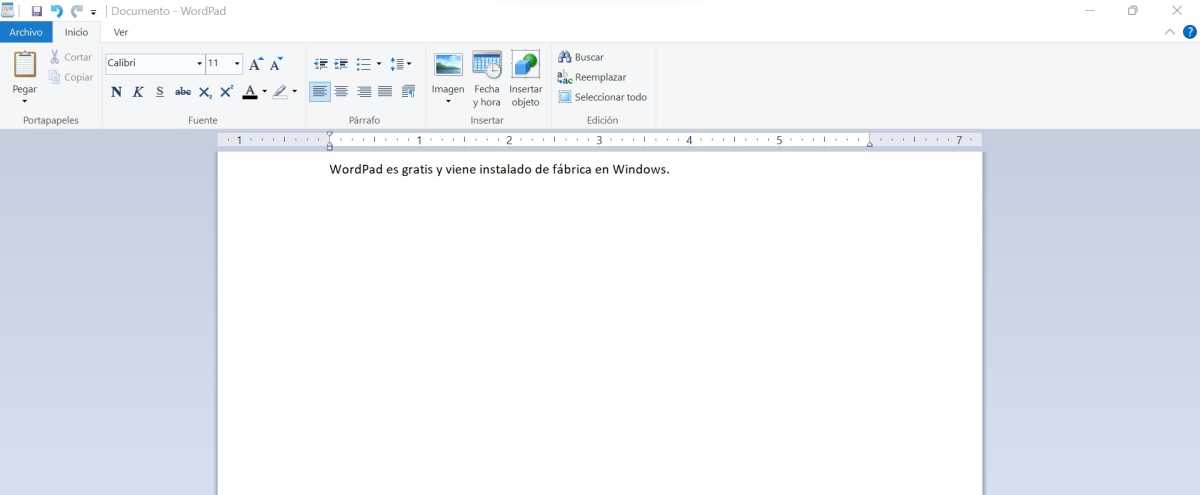Click the first-line indent marker on ruler
Viewport: 1200px width, 495px height.
click(330, 135)
